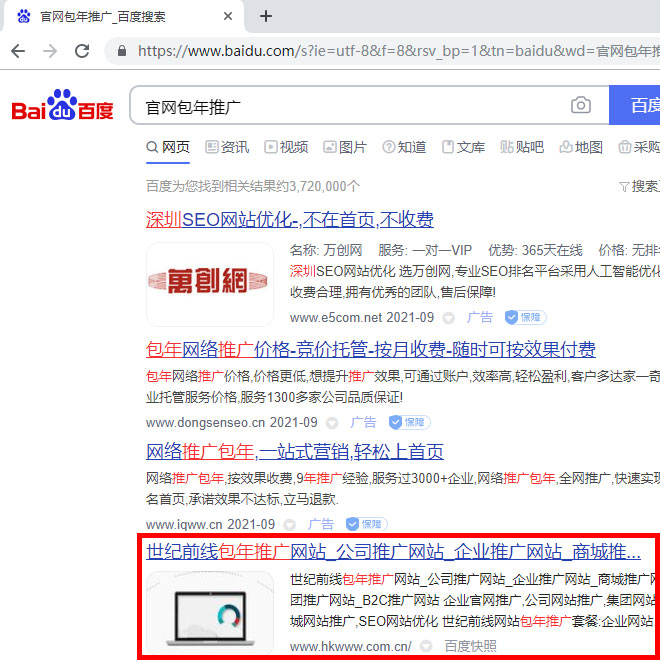Click the www.e5com.net 2021-09 URL
This screenshot has width=660, height=660.
(362, 317)
